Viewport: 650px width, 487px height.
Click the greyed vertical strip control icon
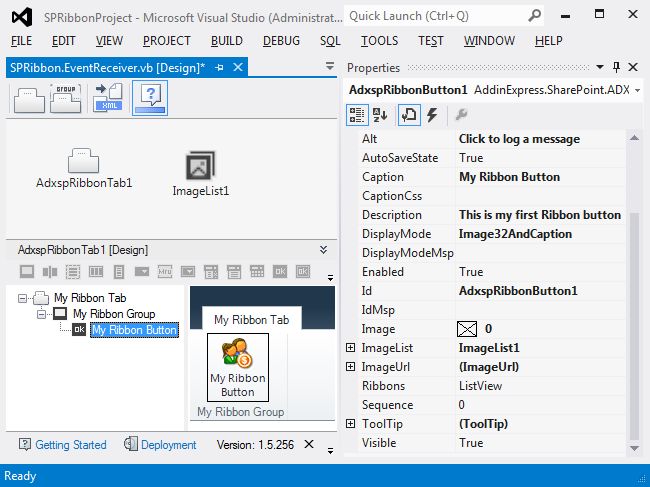[119, 272]
